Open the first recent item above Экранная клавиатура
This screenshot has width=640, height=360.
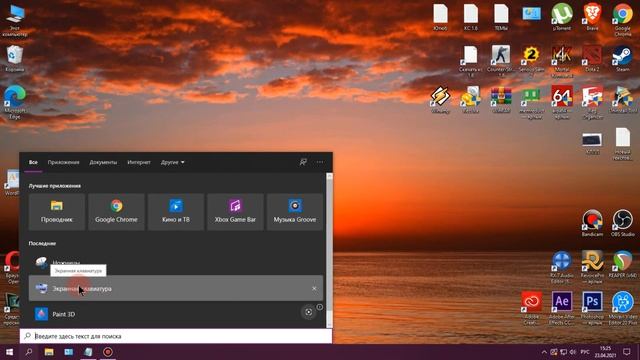tap(176, 262)
